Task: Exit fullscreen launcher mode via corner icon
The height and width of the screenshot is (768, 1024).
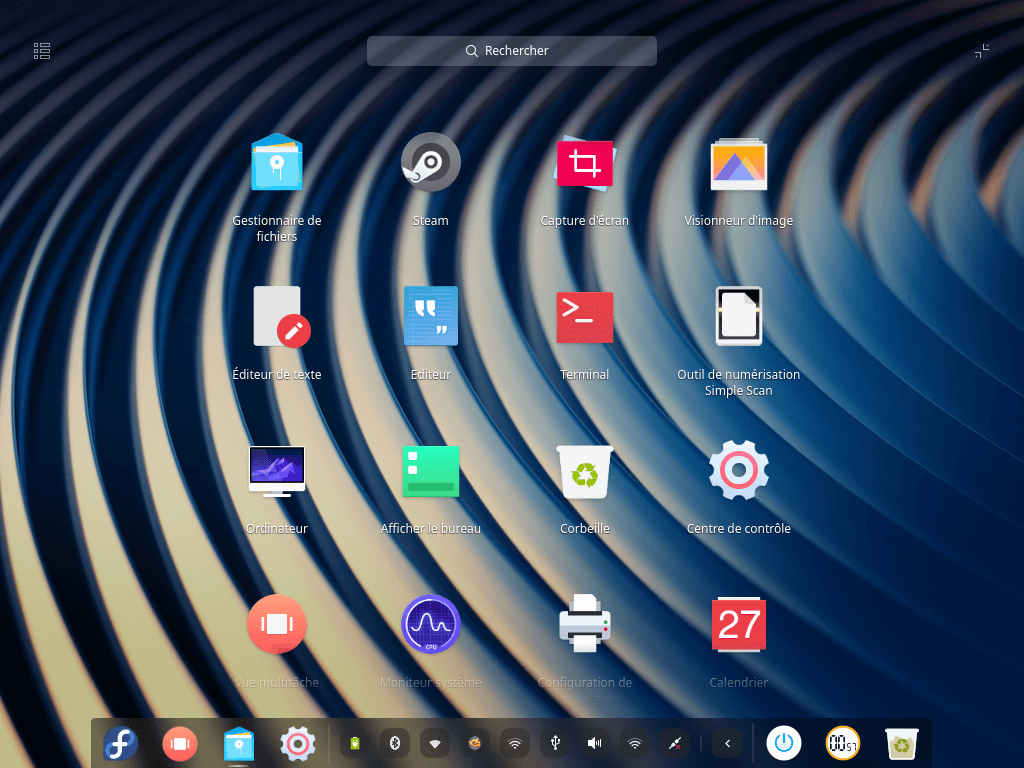Action: [982, 51]
